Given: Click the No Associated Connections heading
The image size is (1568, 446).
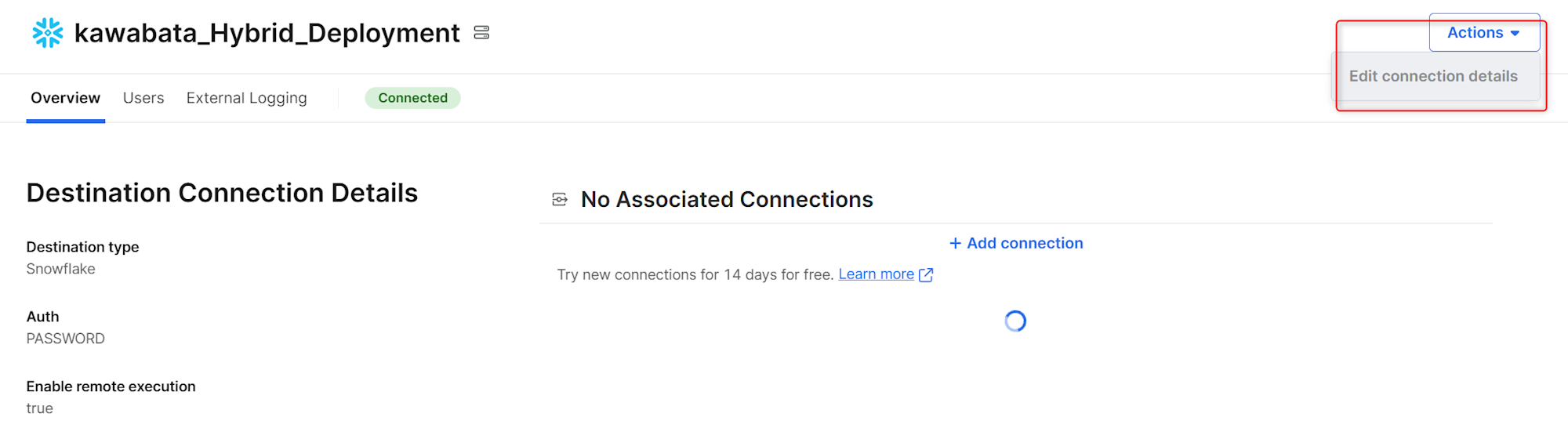Looking at the screenshot, I should click(x=727, y=200).
